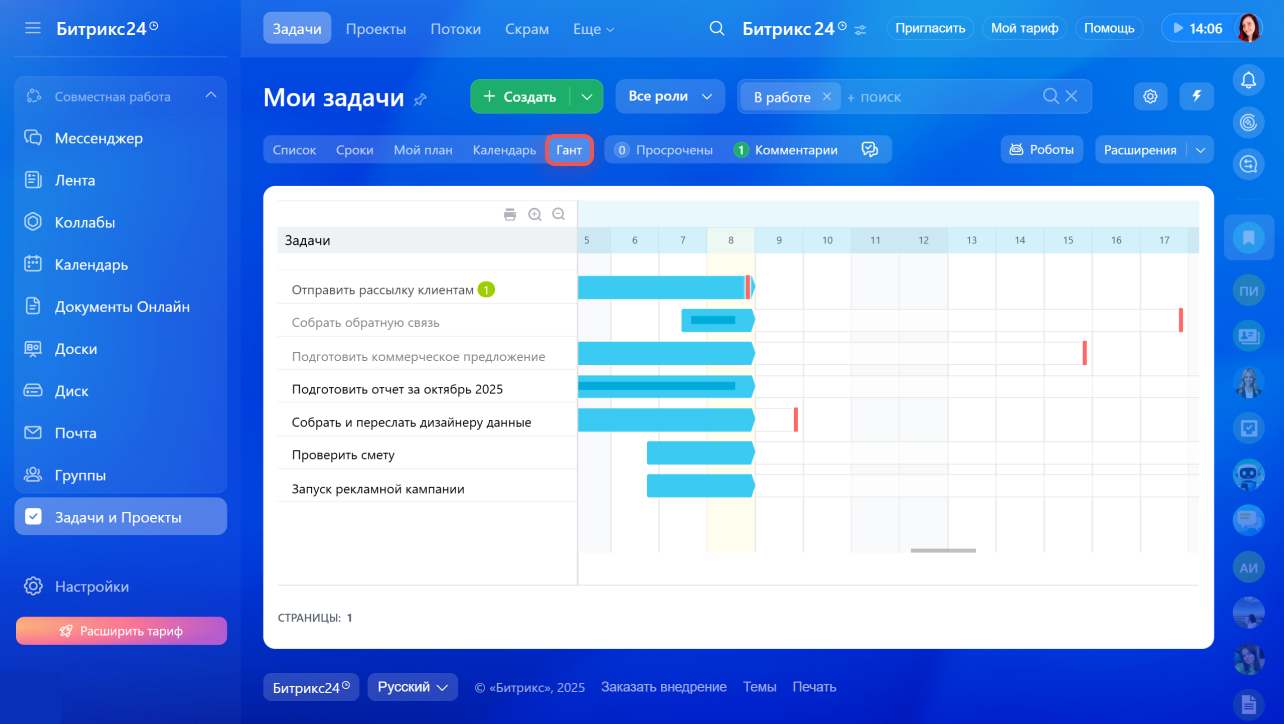Click the horizontal scrollbar under the Gantt chart
This screenshot has width=1284, height=724.
pos(943,550)
